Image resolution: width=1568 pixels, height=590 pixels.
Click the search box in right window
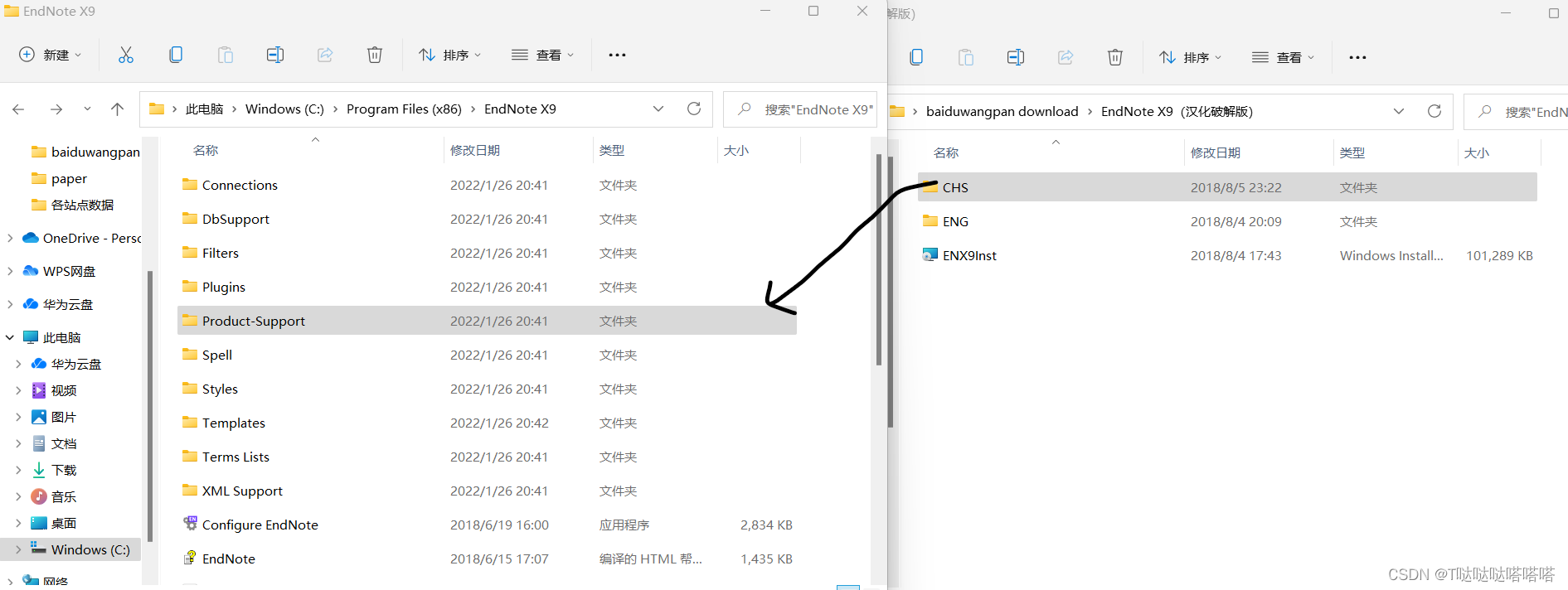pyautogui.click(x=1516, y=111)
